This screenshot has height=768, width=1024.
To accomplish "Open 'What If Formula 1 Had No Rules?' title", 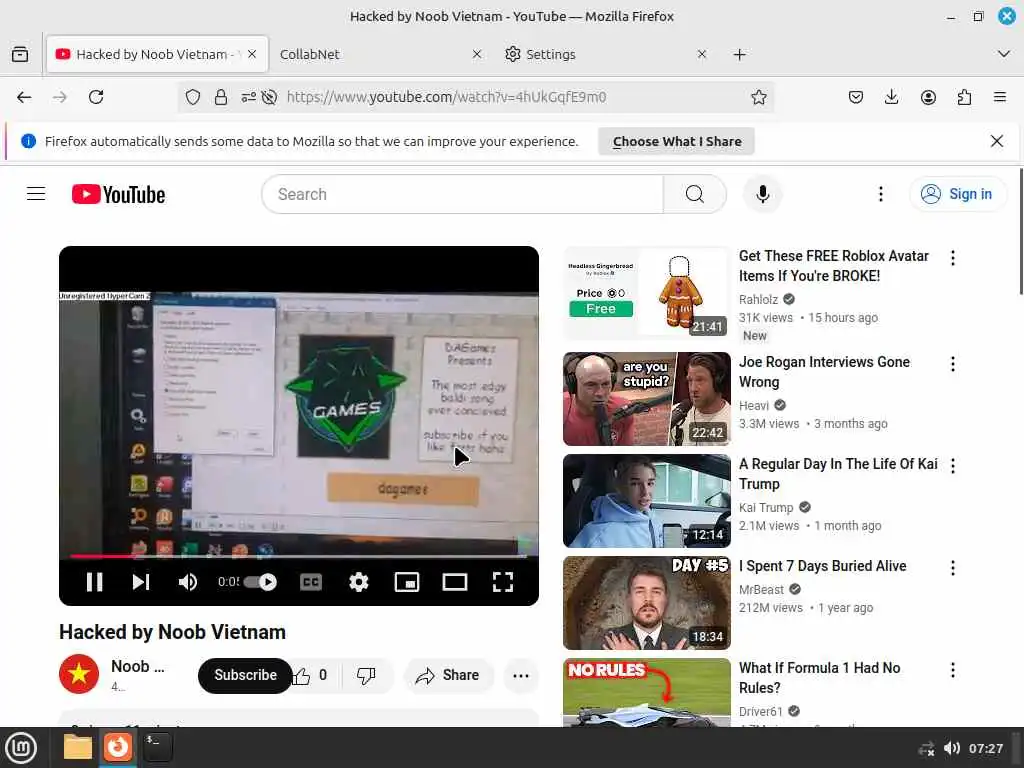I will point(820,678).
